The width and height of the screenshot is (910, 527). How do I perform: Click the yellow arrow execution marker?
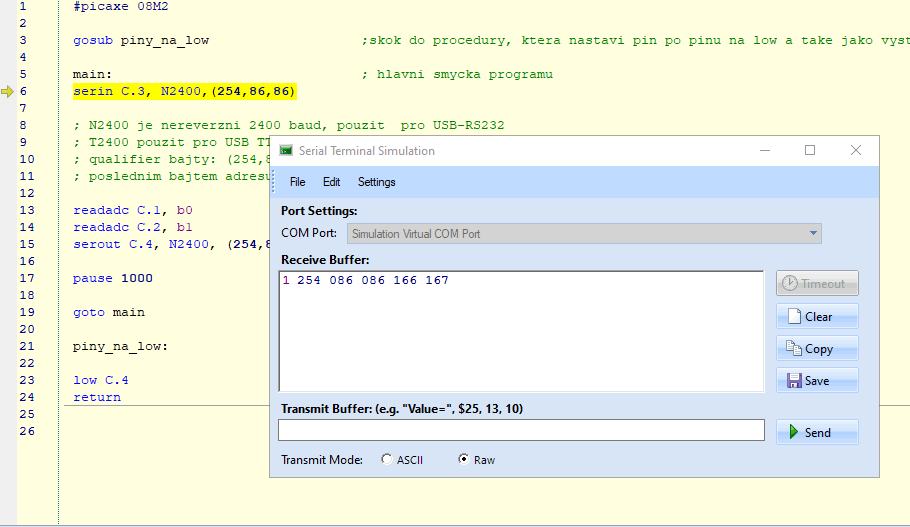pyautogui.click(x=8, y=92)
